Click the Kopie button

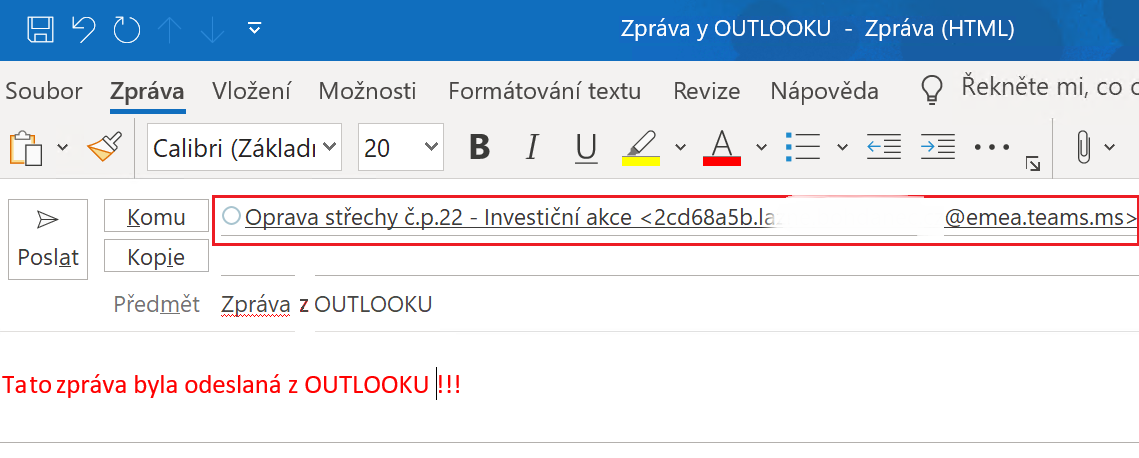(x=157, y=257)
